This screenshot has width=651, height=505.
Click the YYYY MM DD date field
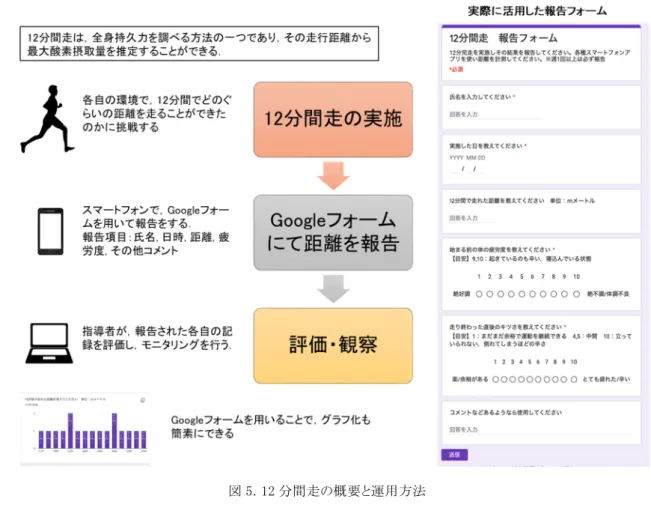pyautogui.click(x=467, y=169)
